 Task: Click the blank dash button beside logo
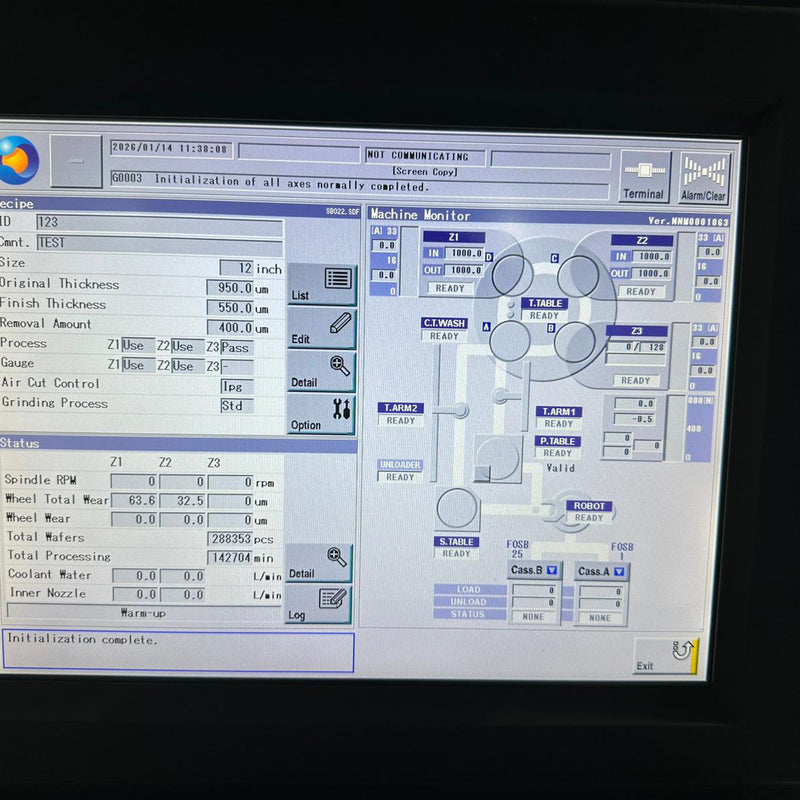tap(76, 161)
